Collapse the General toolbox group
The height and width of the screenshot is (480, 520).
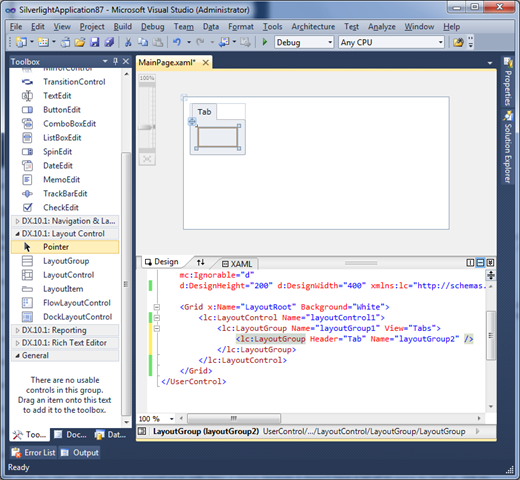(17, 356)
